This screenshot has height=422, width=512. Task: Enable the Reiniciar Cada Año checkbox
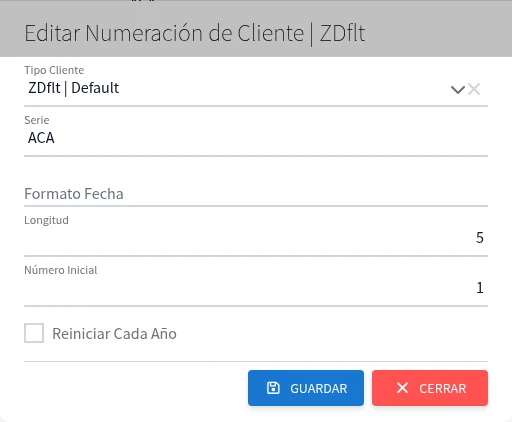[x=34, y=333]
